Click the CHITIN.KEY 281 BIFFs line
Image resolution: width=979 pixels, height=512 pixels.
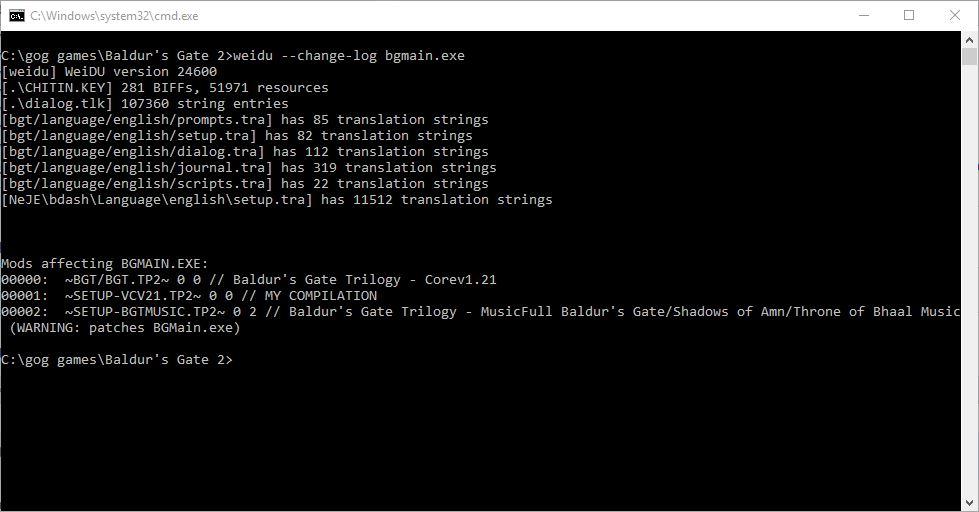(x=165, y=87)
